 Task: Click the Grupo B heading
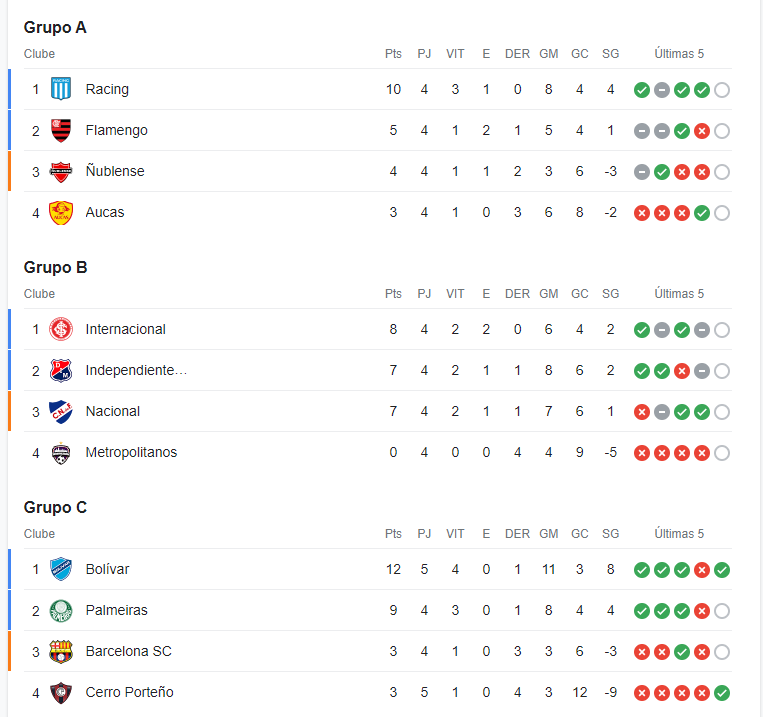[x=55, y=267]
